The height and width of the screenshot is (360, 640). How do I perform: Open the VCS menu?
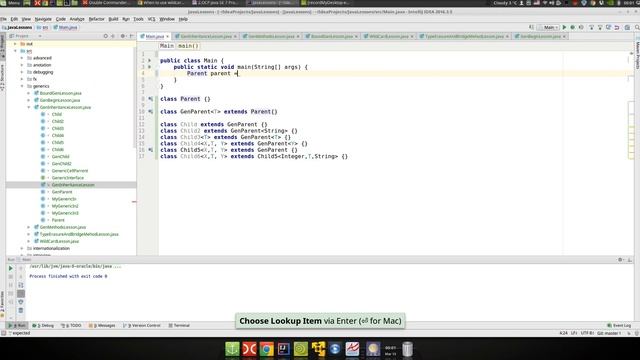(x=151, y=19)
